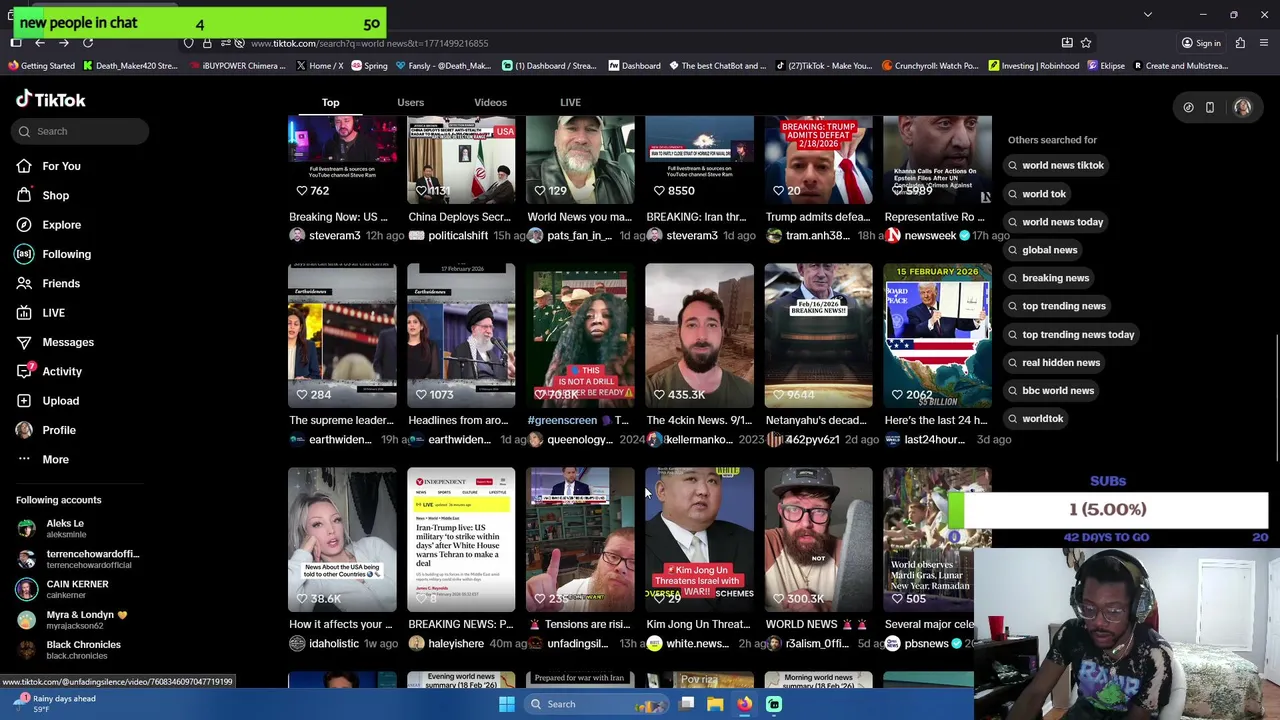Open the Shop page

(55, 195)
